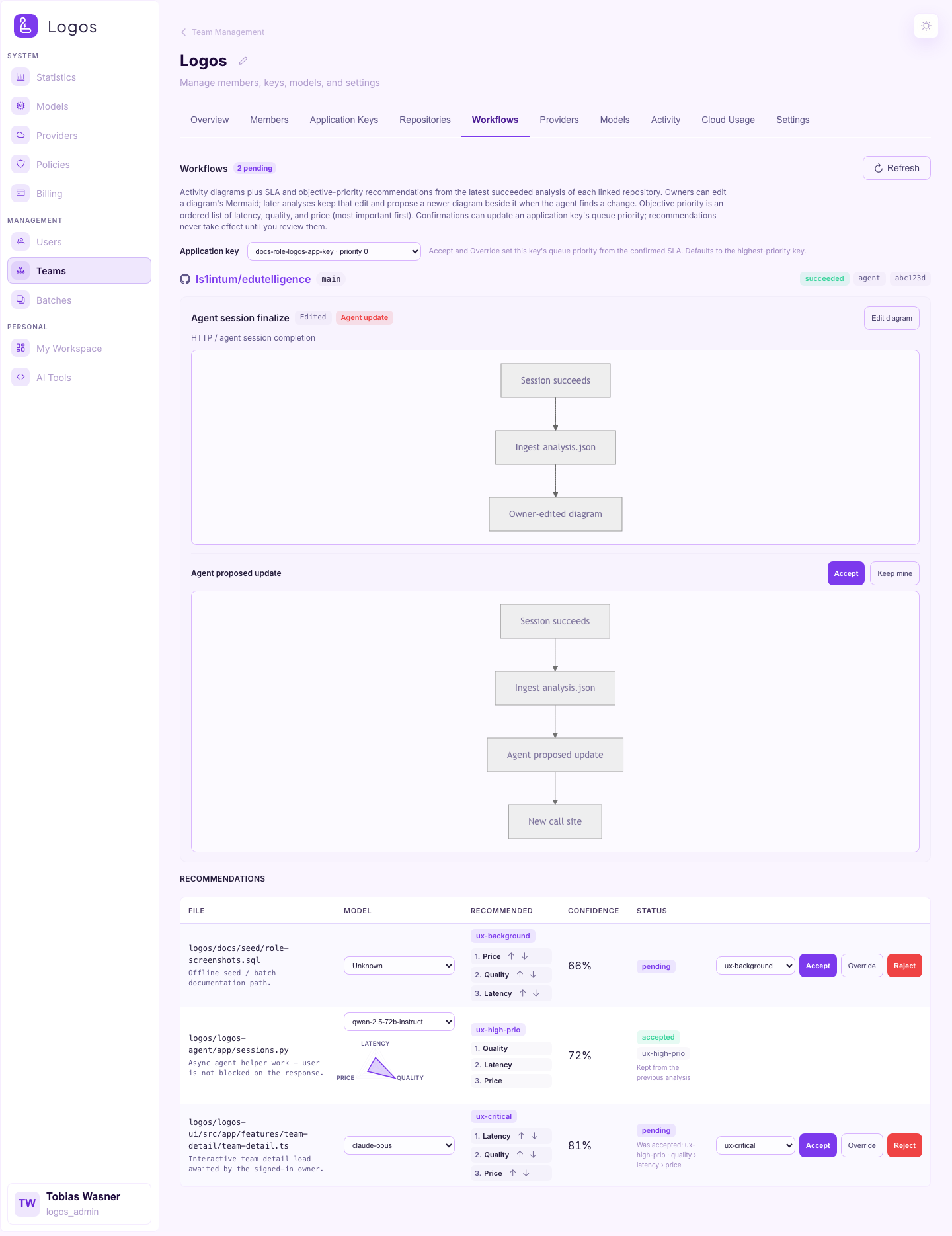Open the claude-opus model dropdown
Screen dimensions: 952x1236
399,1145
